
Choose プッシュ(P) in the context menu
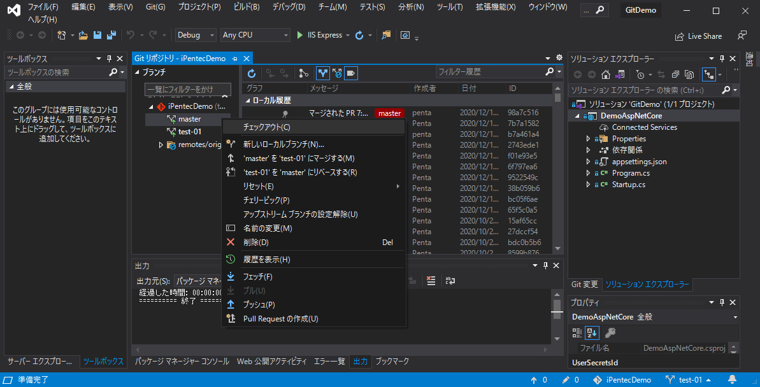tap(313, 305)
